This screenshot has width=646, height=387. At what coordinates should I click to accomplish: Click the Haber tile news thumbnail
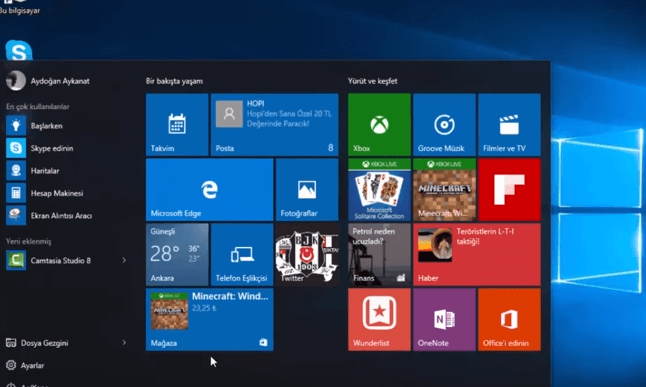[435, 245]
